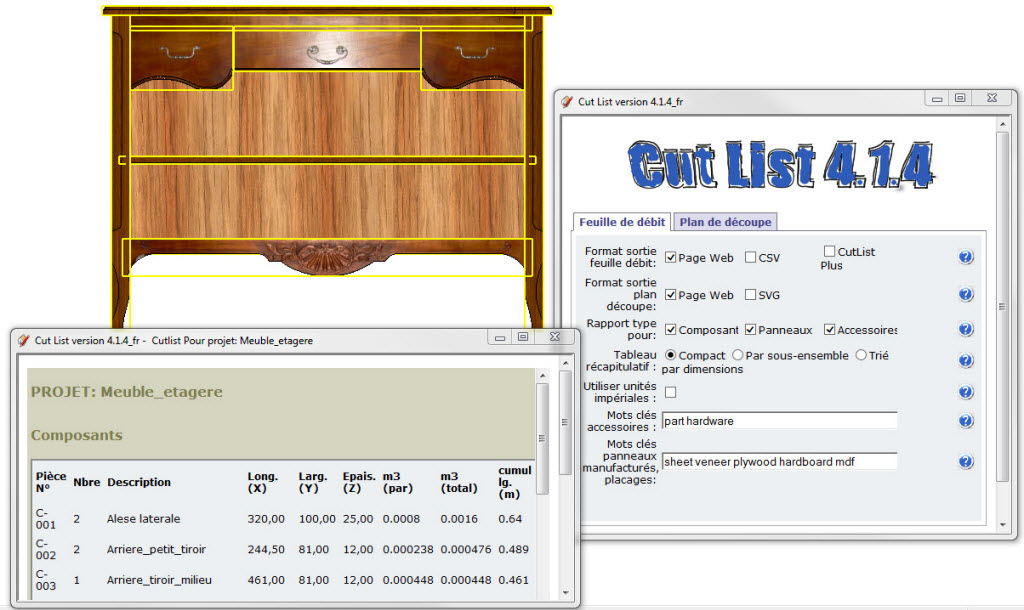1024x610 pixels.
Task: Switch to Plan de découpe tab
Action: click(x=726, y=222)
